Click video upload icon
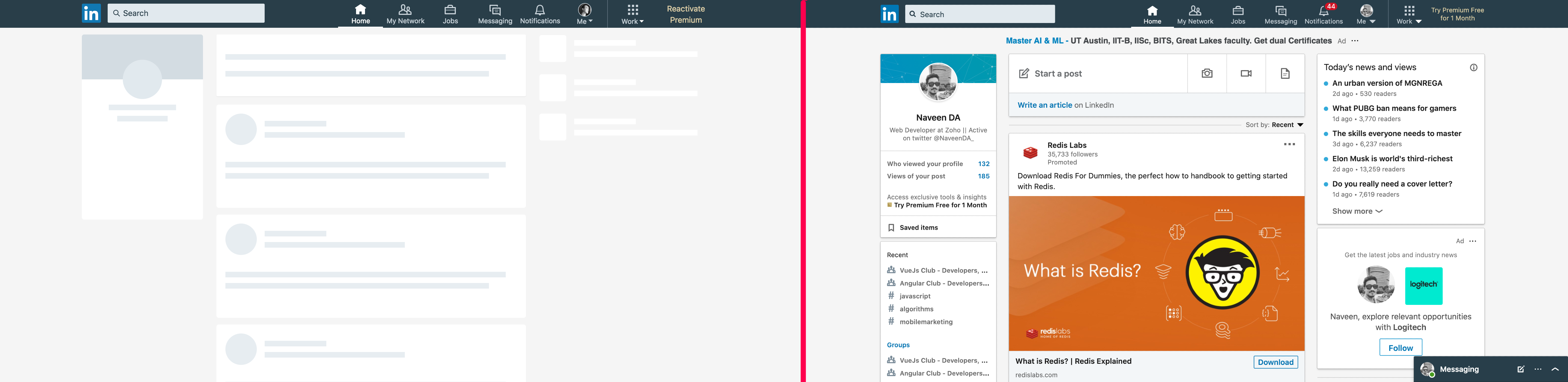Viewport: 1568px width, 382px height. point(1246,73)
